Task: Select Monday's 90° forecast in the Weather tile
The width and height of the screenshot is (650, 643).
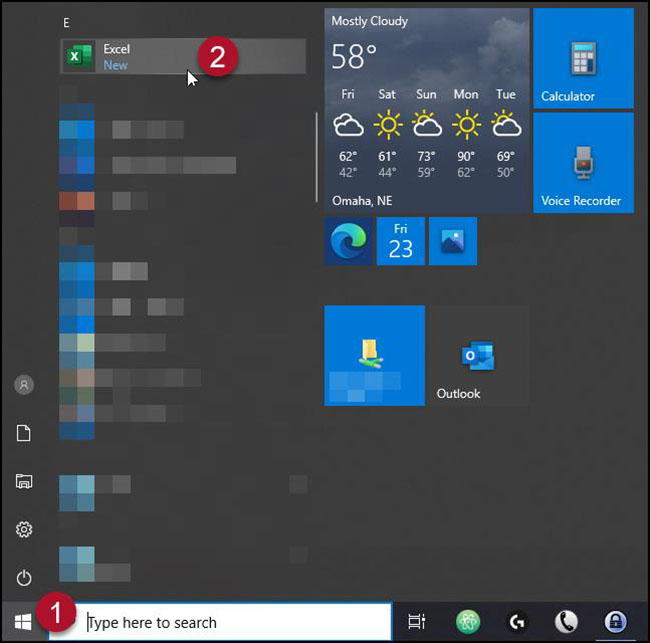Action: [x=466, y=133]
